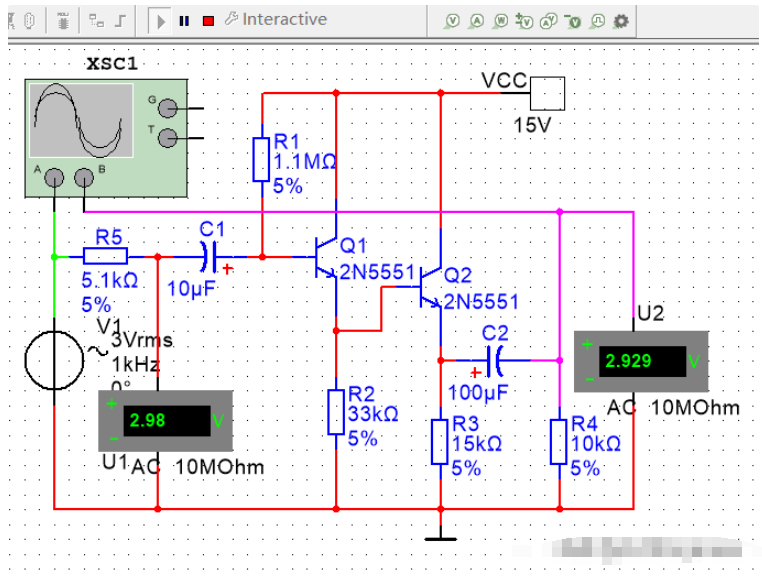762x577 pixels.
Task: Select the current probe tool
Action: point(477,20)
